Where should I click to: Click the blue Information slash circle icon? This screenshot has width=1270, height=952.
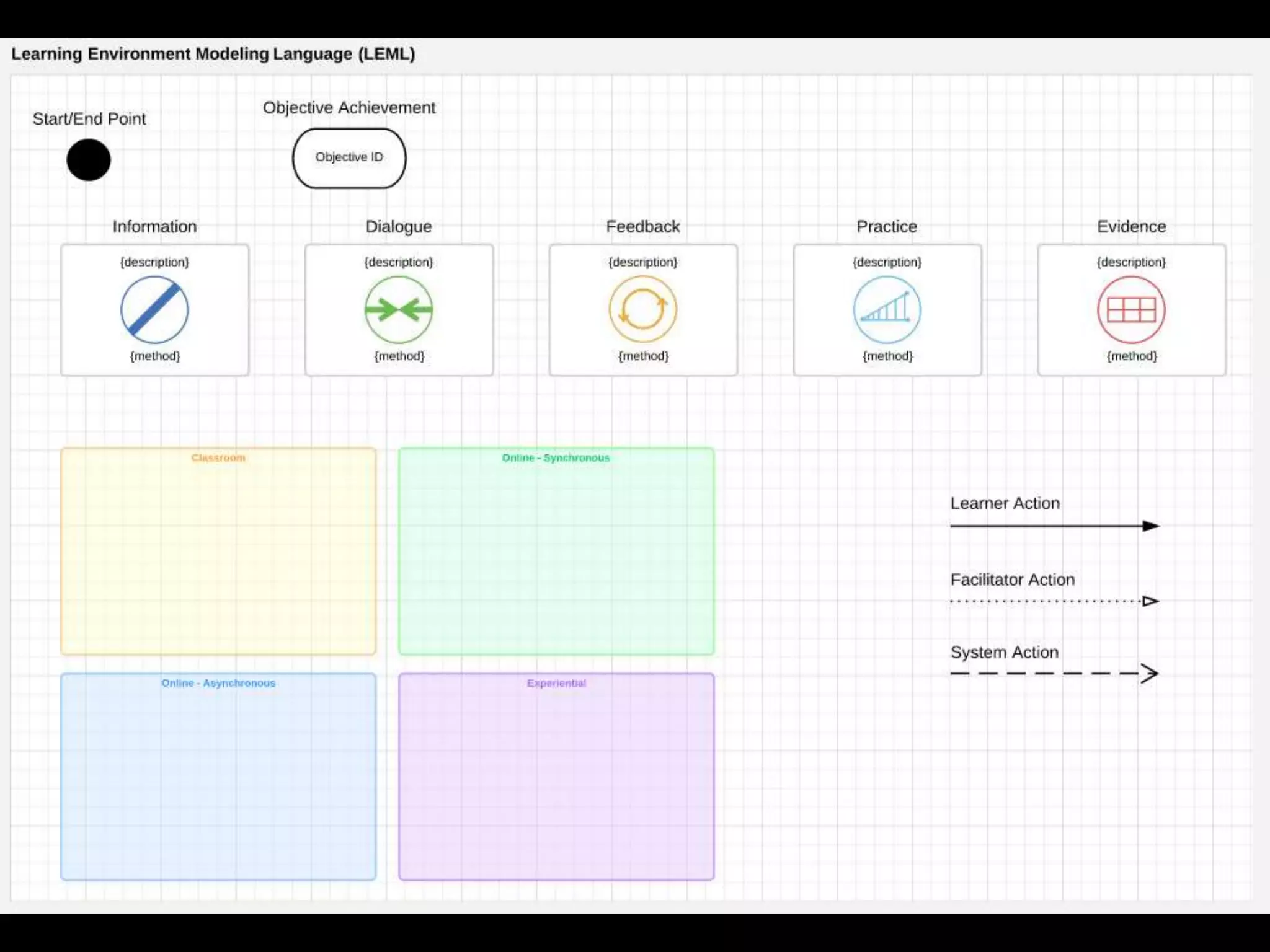coord(154,309)
